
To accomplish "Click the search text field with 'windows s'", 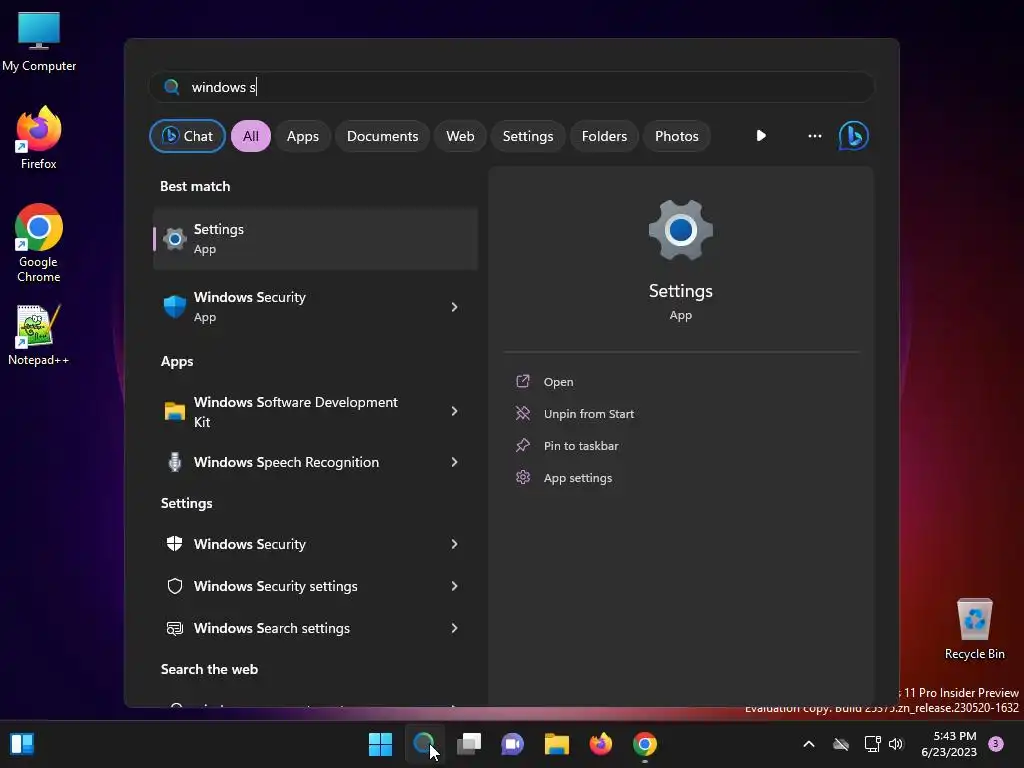I will coord(511,87).
